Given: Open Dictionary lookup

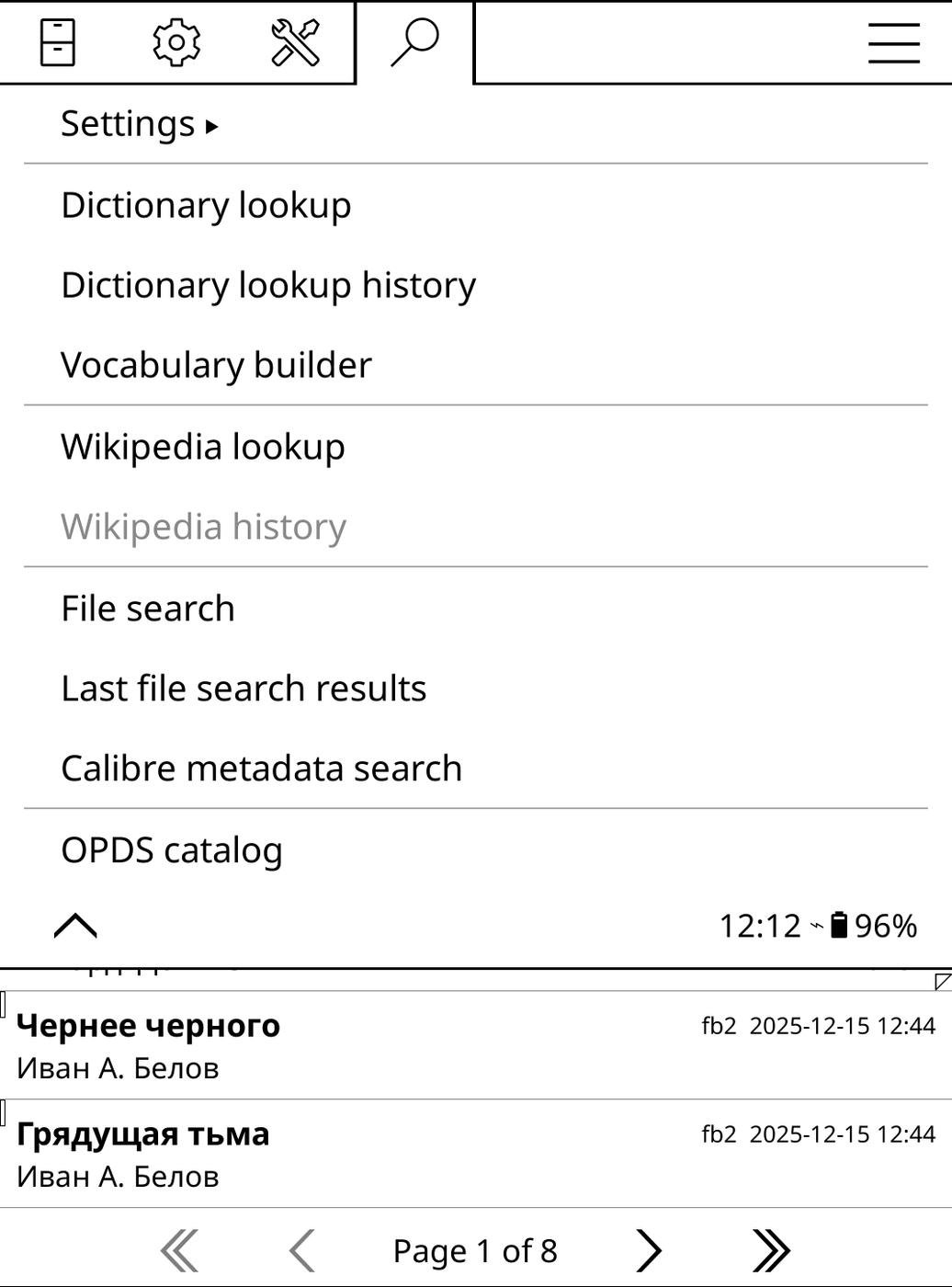Looking at the screenshot, I should tap(206, 205).
